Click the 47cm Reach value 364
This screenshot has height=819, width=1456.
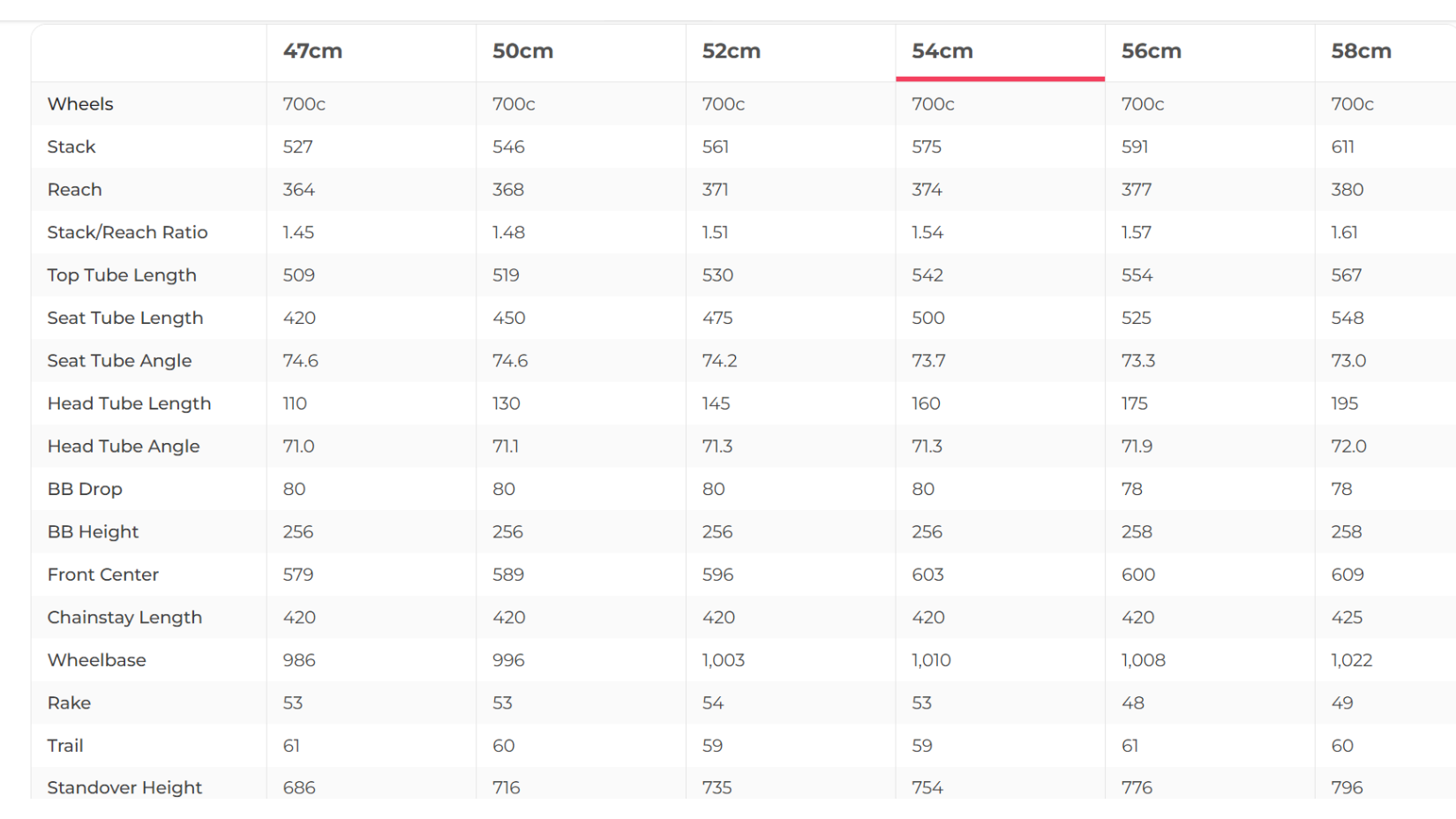coord(299,190)
